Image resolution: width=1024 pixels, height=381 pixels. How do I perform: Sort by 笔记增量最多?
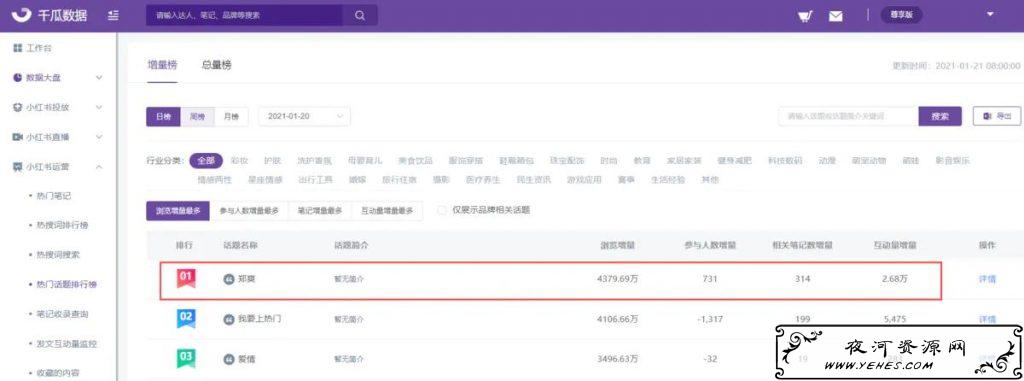[320, 210]
